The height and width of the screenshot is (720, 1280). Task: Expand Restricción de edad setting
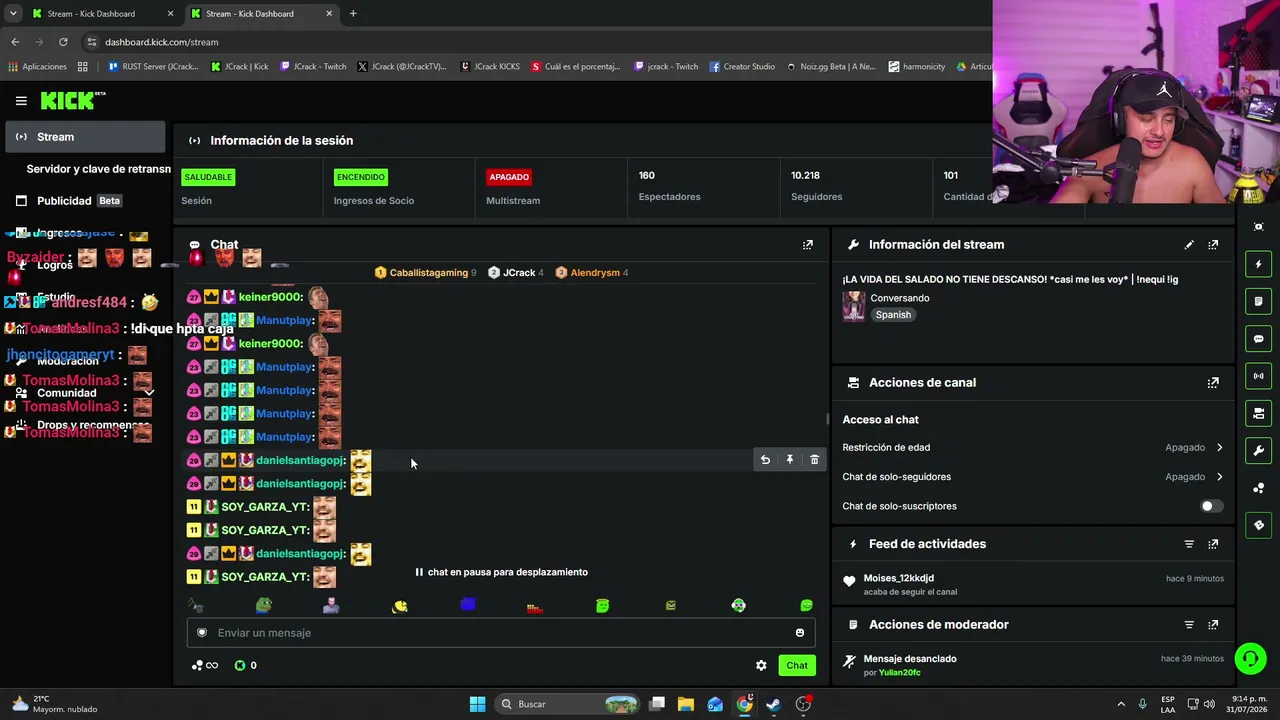click(1219, 448)
